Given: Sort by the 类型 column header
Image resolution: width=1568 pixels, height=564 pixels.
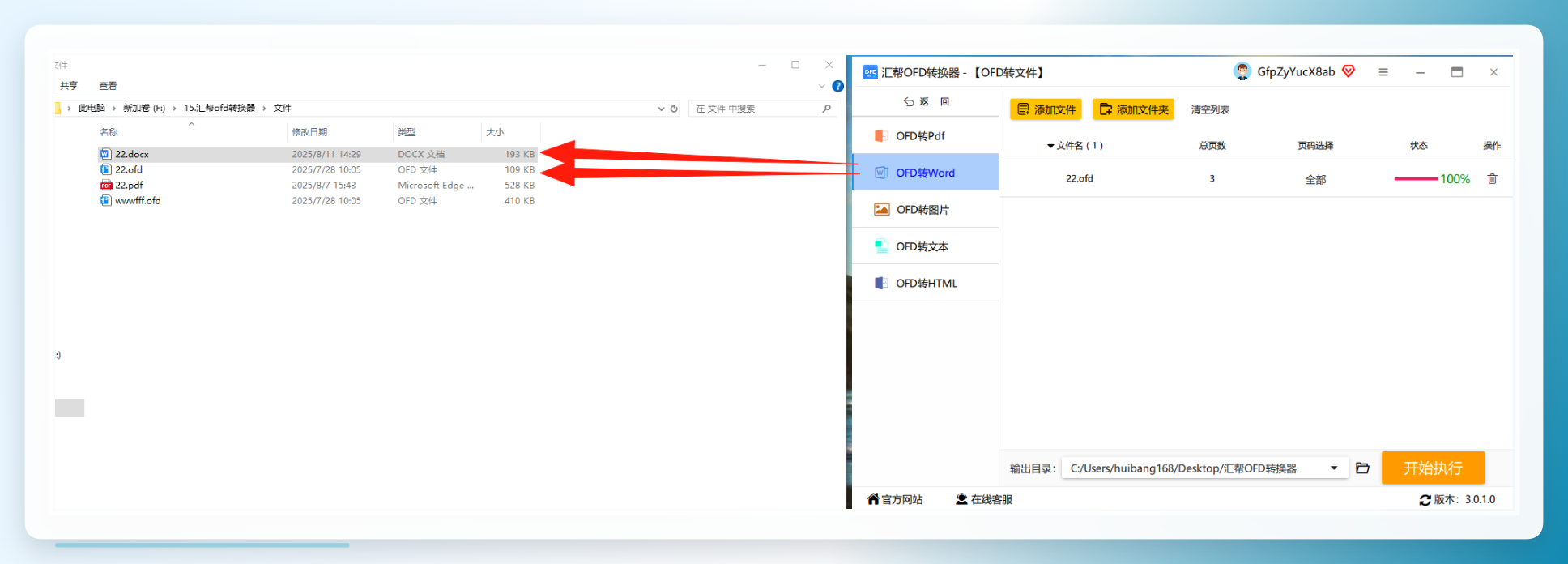Looking at the screenshot, I should click(x=437, y=132).
